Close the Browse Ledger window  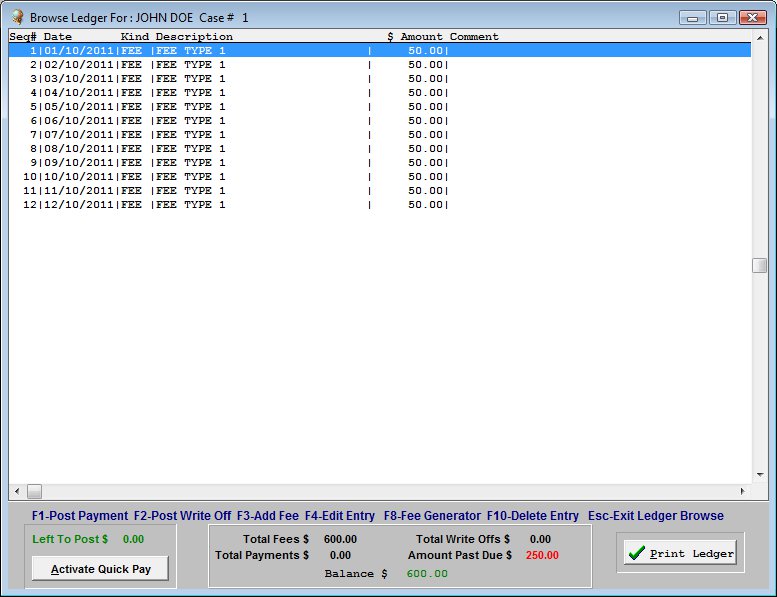pos(752,18)
